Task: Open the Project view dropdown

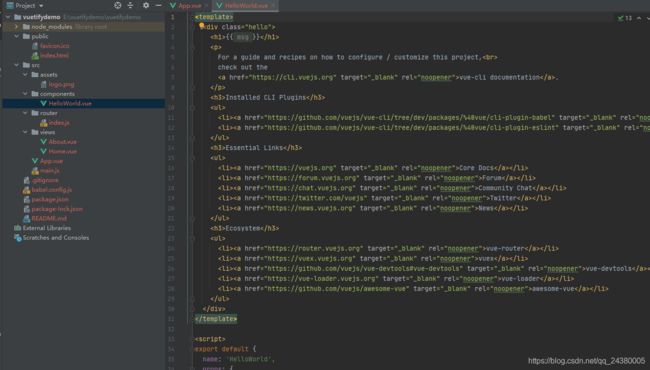Action: pyautogui.click(x=41, y=6)
